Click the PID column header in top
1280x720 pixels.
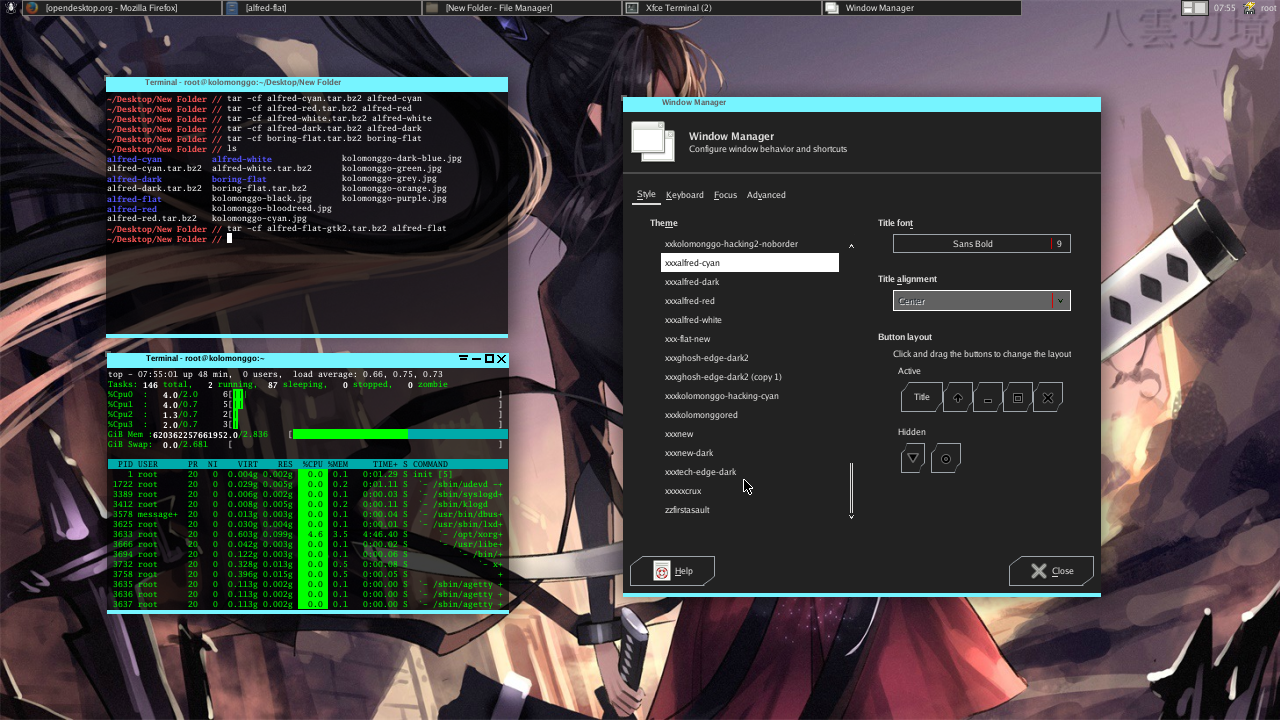coord(125,465)
